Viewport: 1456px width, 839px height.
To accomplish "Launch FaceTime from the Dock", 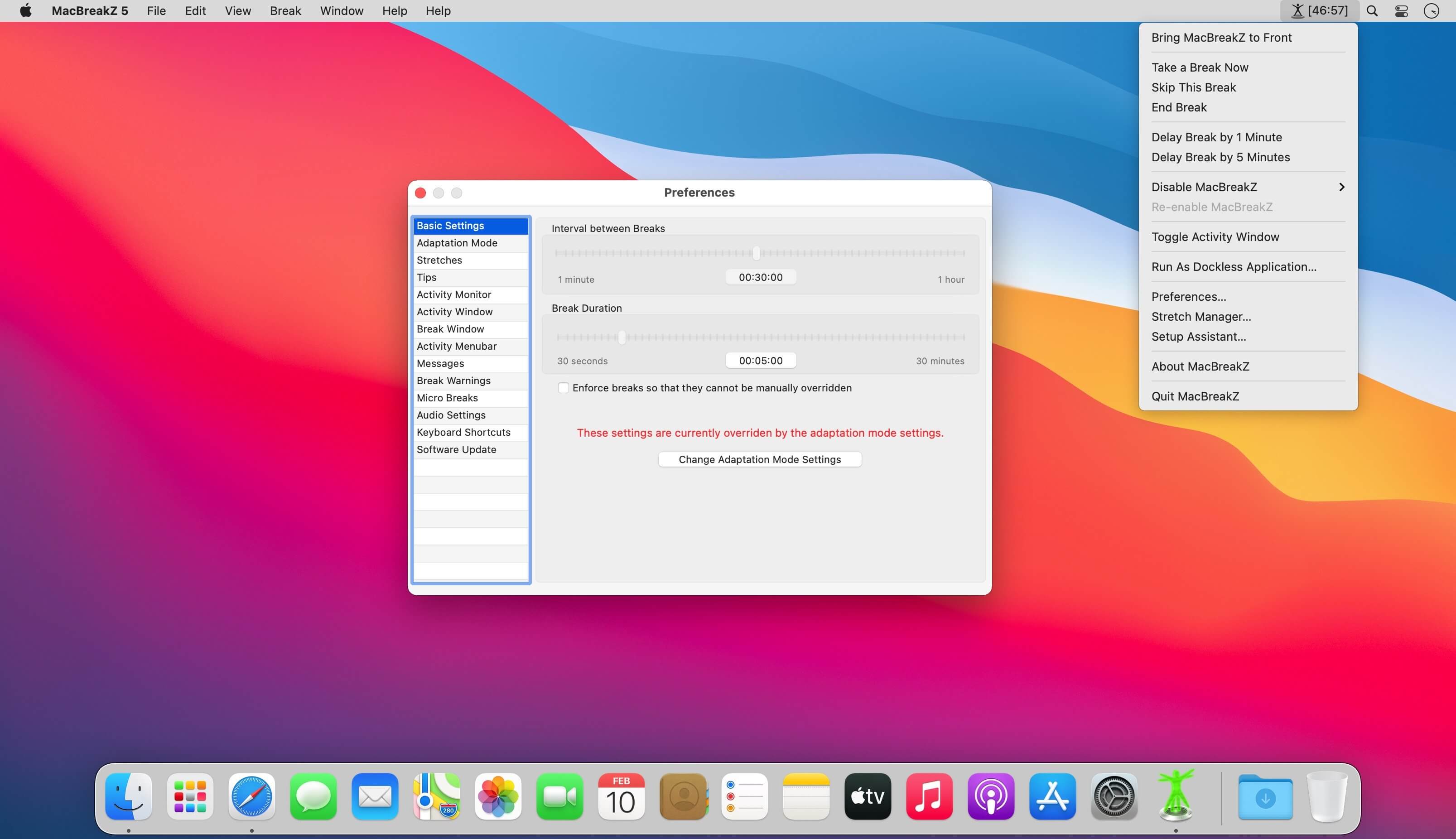I will (x=560, y=796).
